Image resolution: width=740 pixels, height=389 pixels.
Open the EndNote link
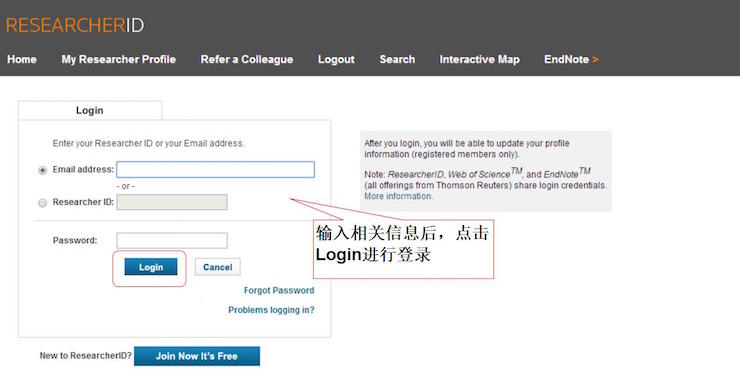pyautogui.click(x=571, y=59)
